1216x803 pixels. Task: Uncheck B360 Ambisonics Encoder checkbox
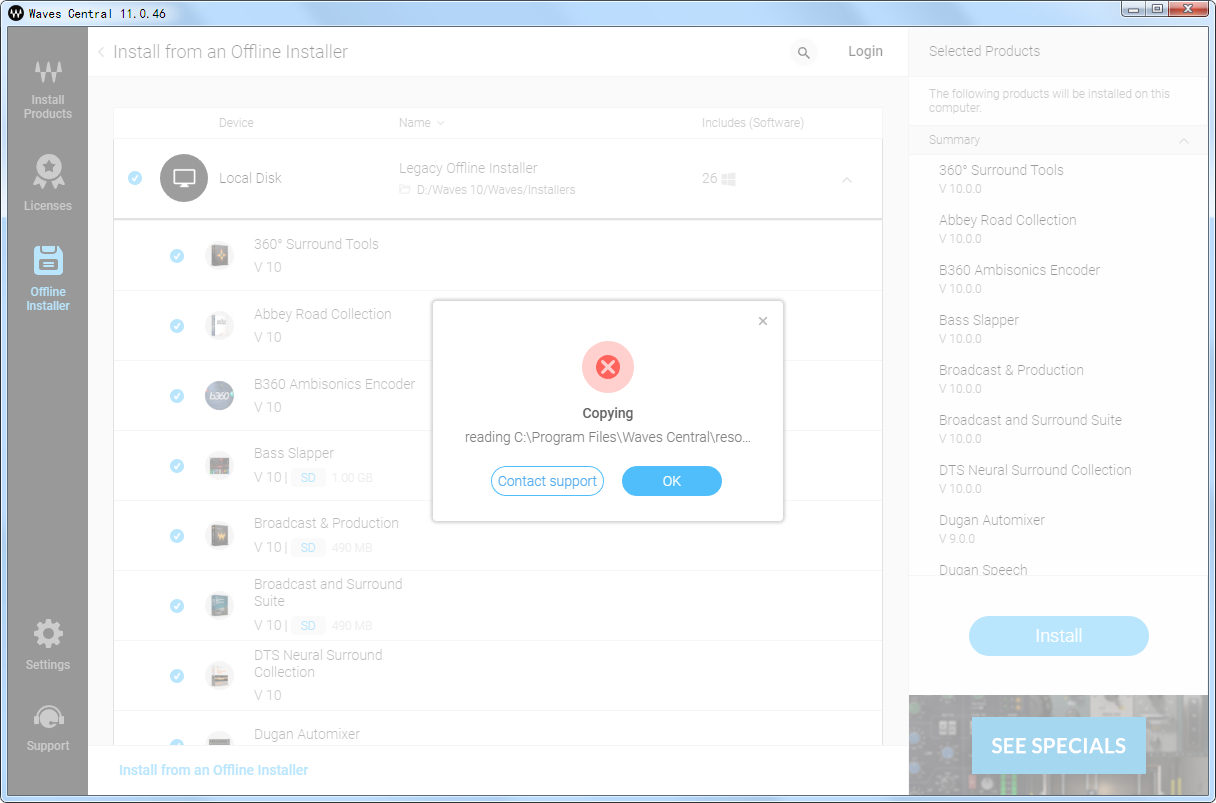click(177, 396)
